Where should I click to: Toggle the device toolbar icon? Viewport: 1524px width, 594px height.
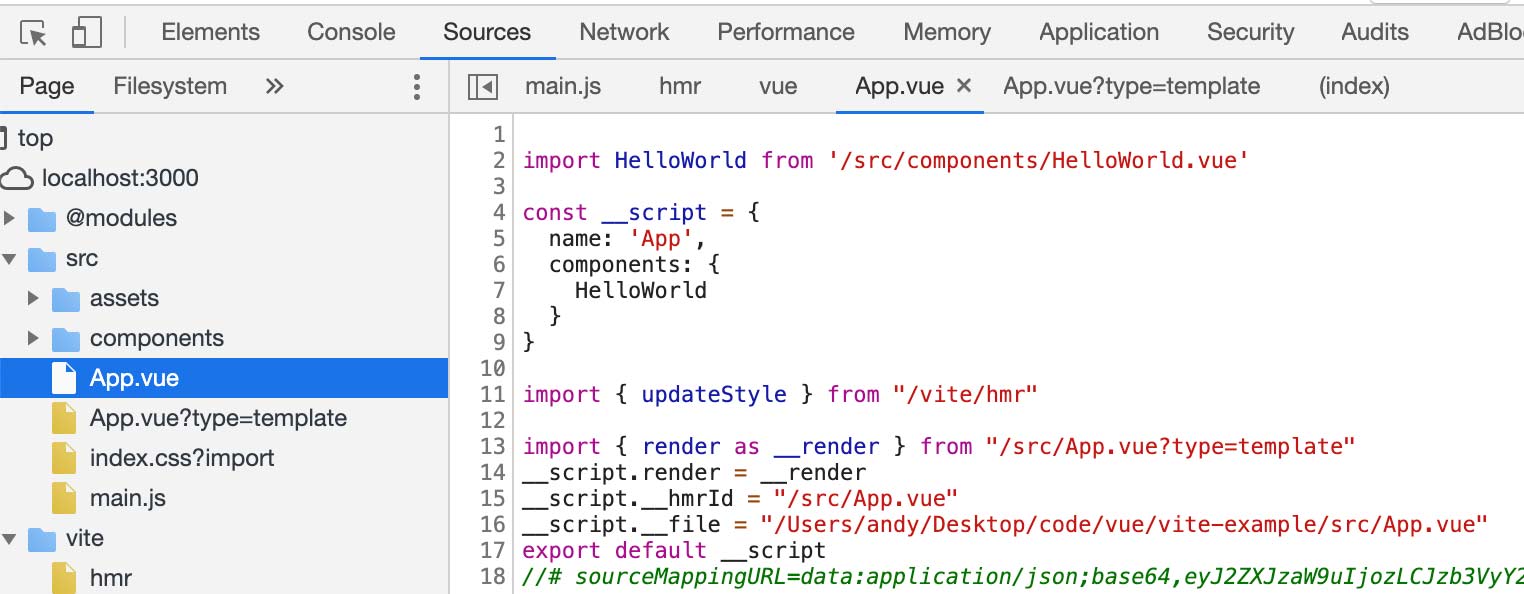(x=86, y=33)
